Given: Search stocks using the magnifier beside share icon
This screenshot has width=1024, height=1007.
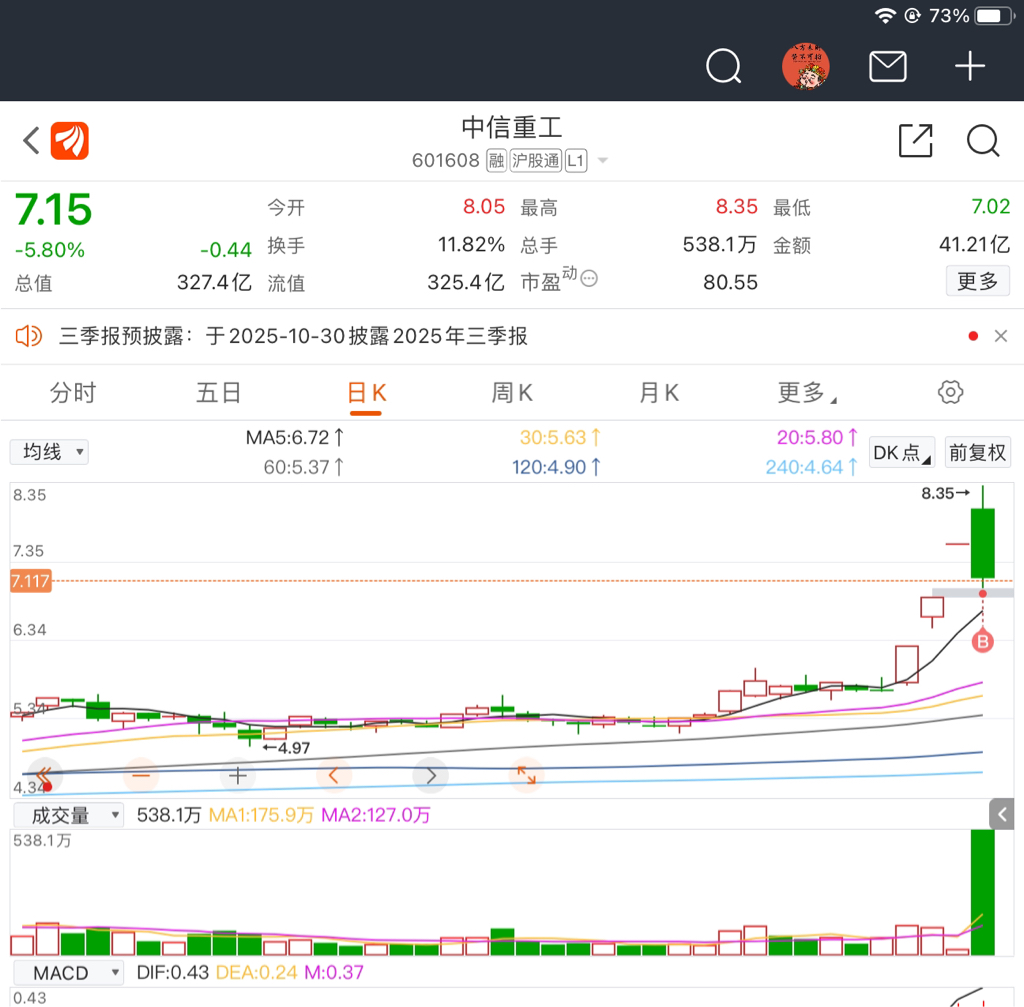Looking at the screenshot, I should pos(983,140).
